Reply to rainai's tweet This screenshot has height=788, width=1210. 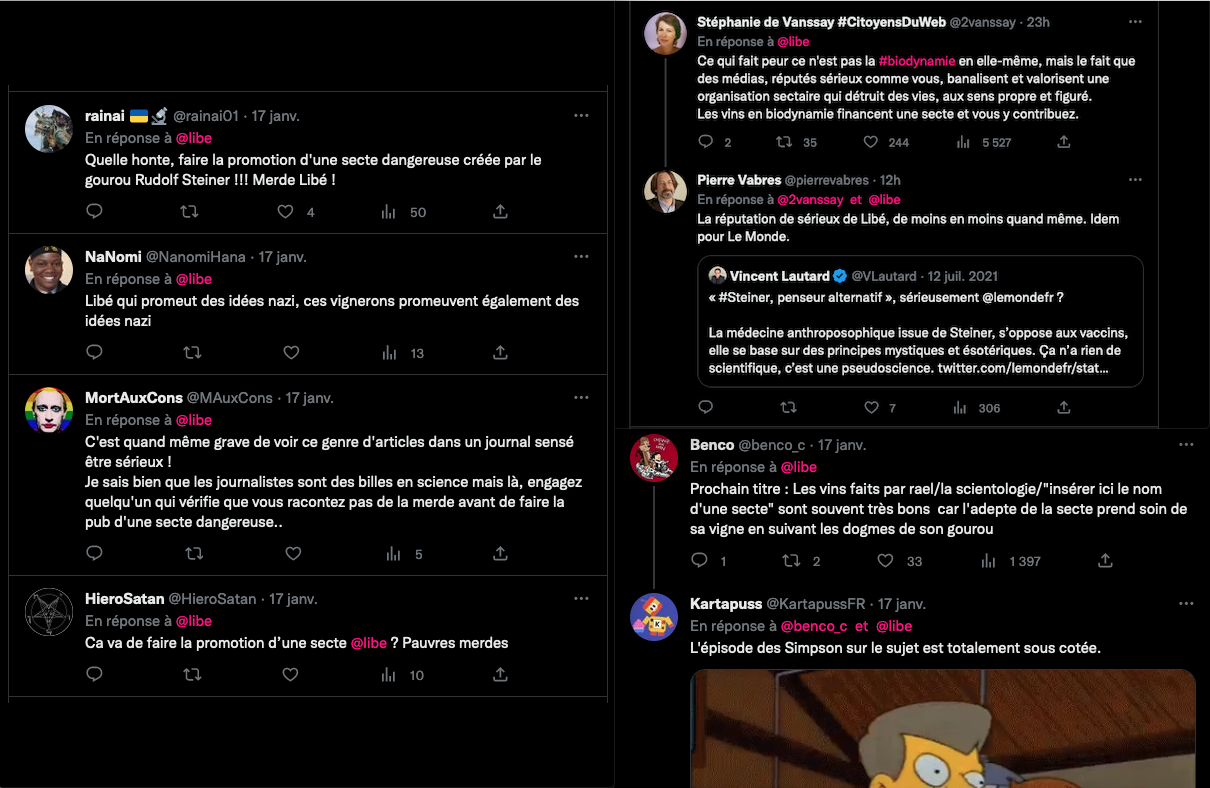coord(94,212)
